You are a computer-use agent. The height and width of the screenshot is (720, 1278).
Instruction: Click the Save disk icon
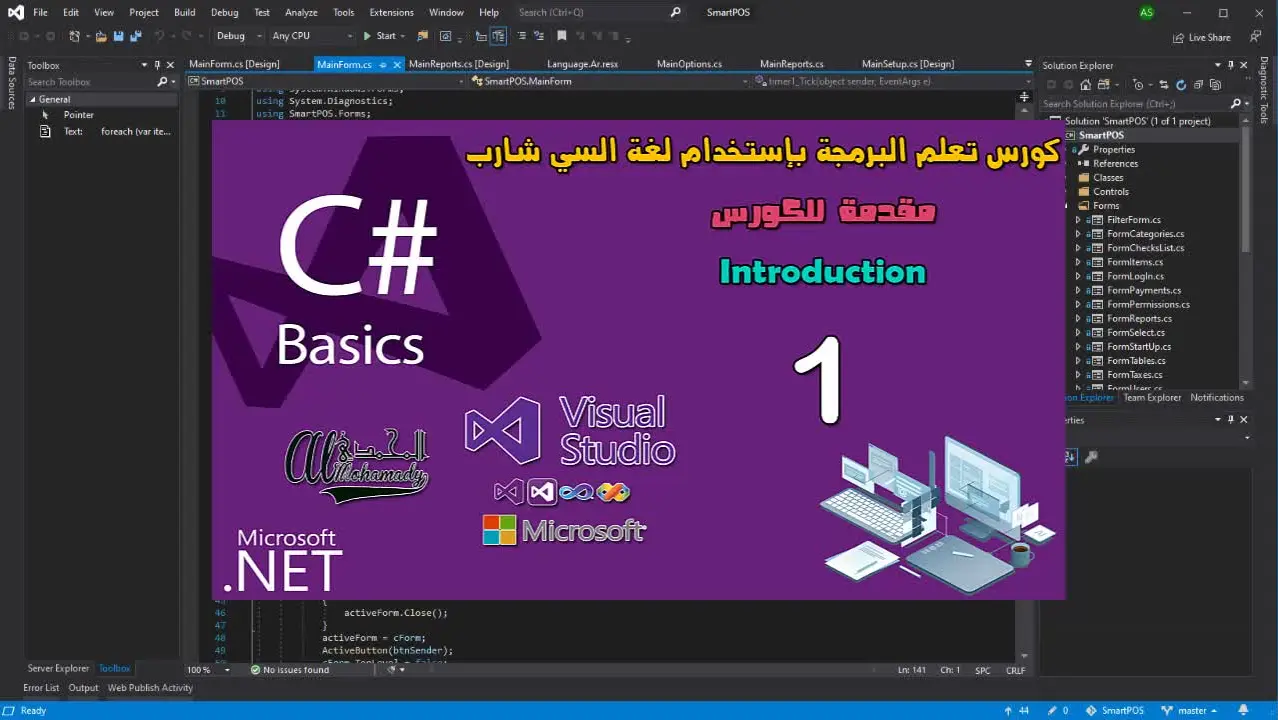pyautogui.click(x=118, y=36)
